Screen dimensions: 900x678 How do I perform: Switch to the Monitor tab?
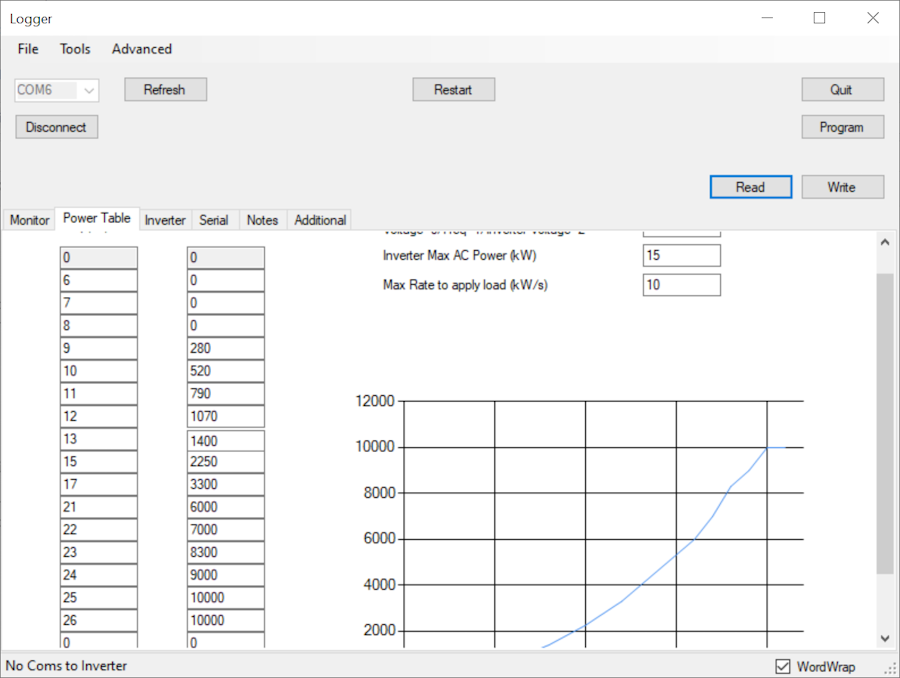(x=29, y=220)
